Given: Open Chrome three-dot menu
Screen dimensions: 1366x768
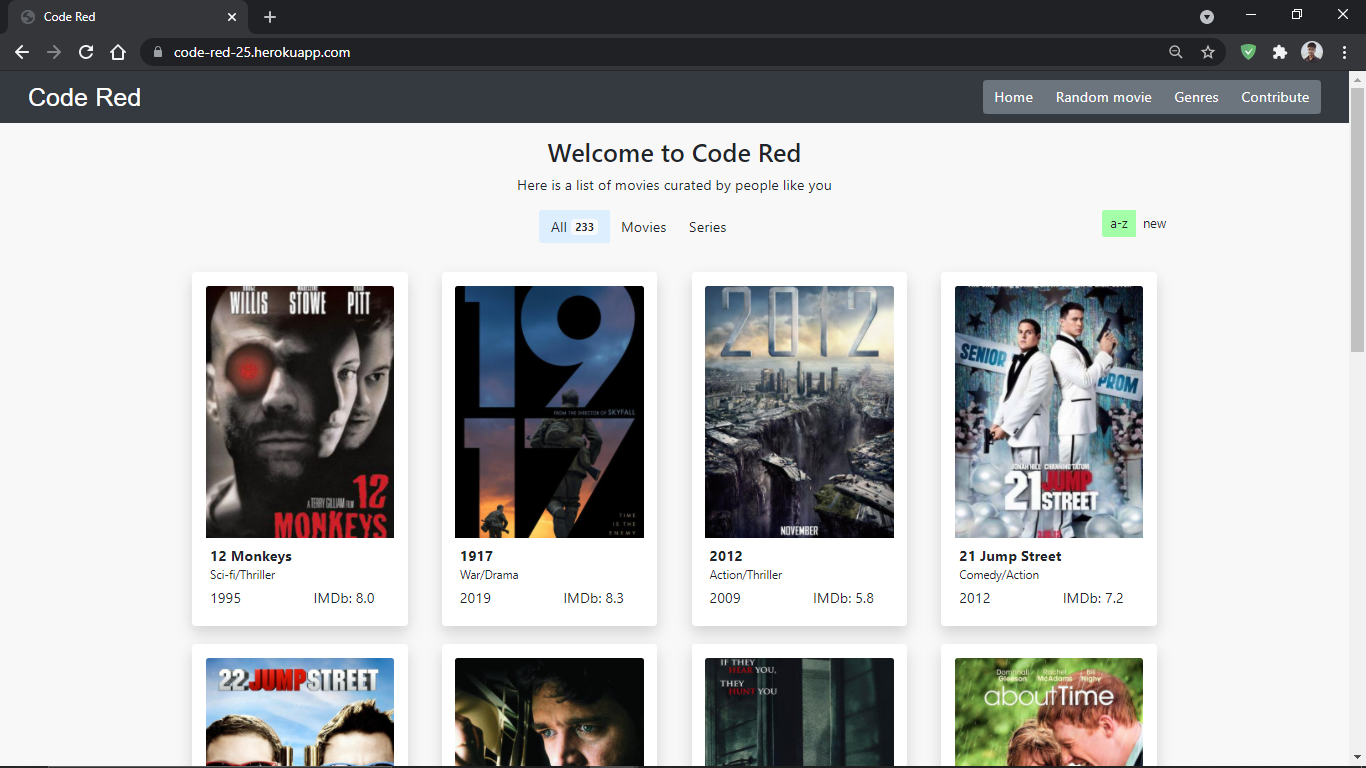Looking at the screenshot, I should pos(1344,52).
